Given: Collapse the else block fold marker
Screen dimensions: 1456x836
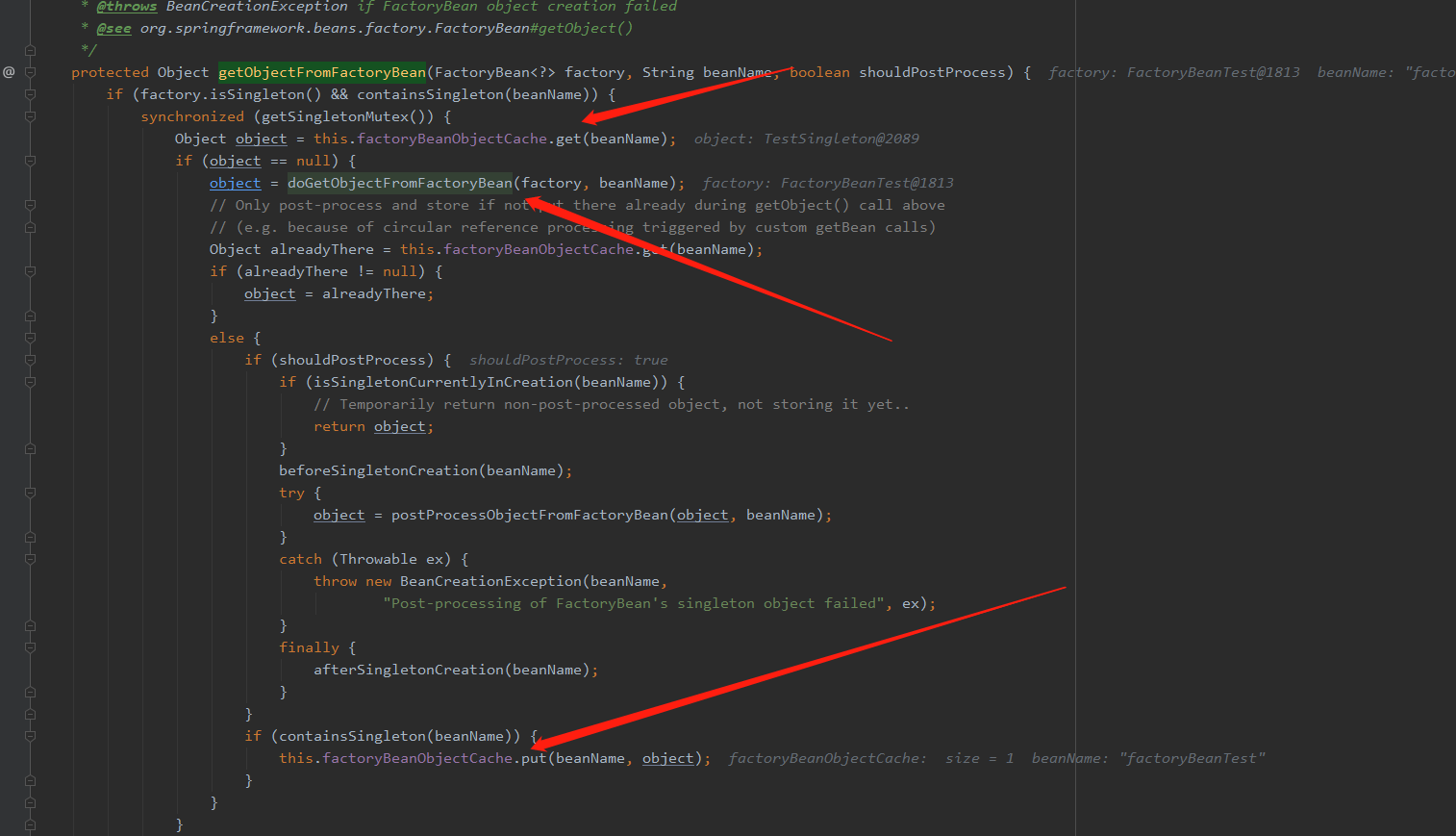Looking at the screenshot, I should tap(30, 338).
